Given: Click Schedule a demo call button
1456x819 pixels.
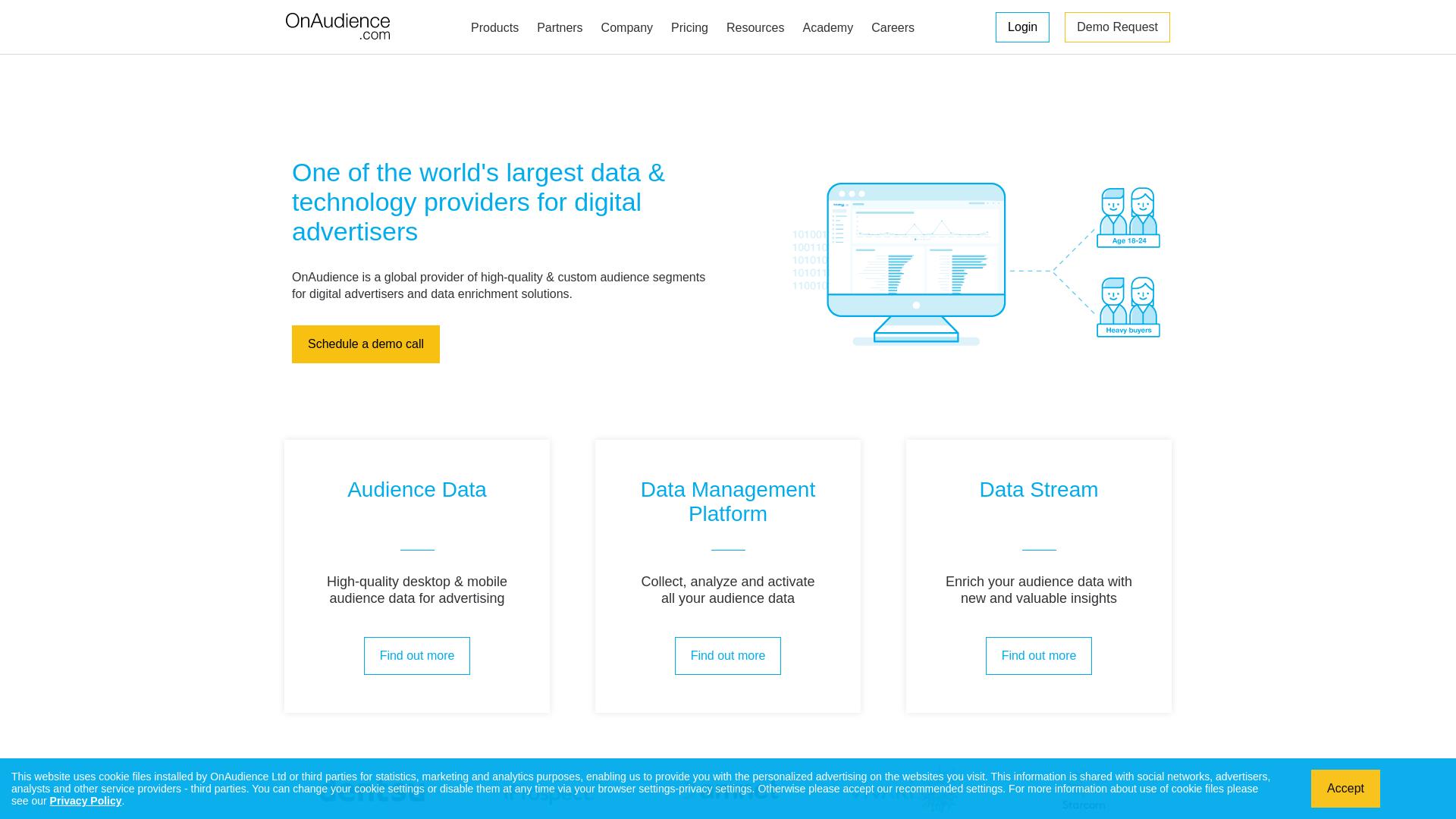Looking at the screenshot, I should 366,344.
